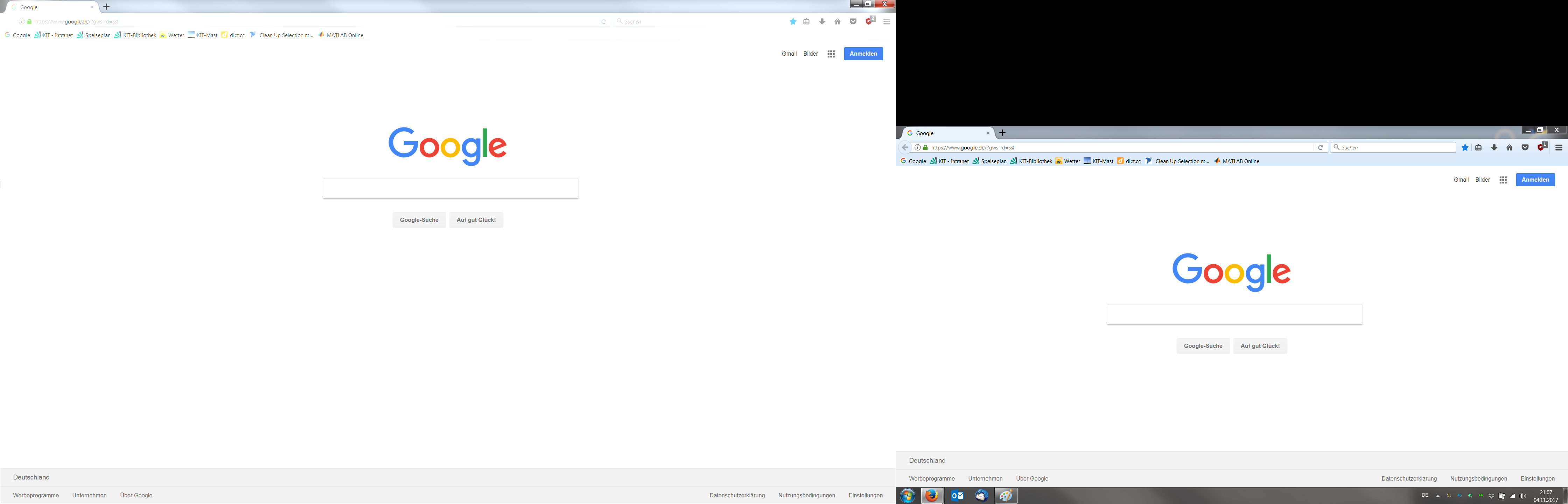Click Anmelden button in left Google page

(x=863, y=54)
